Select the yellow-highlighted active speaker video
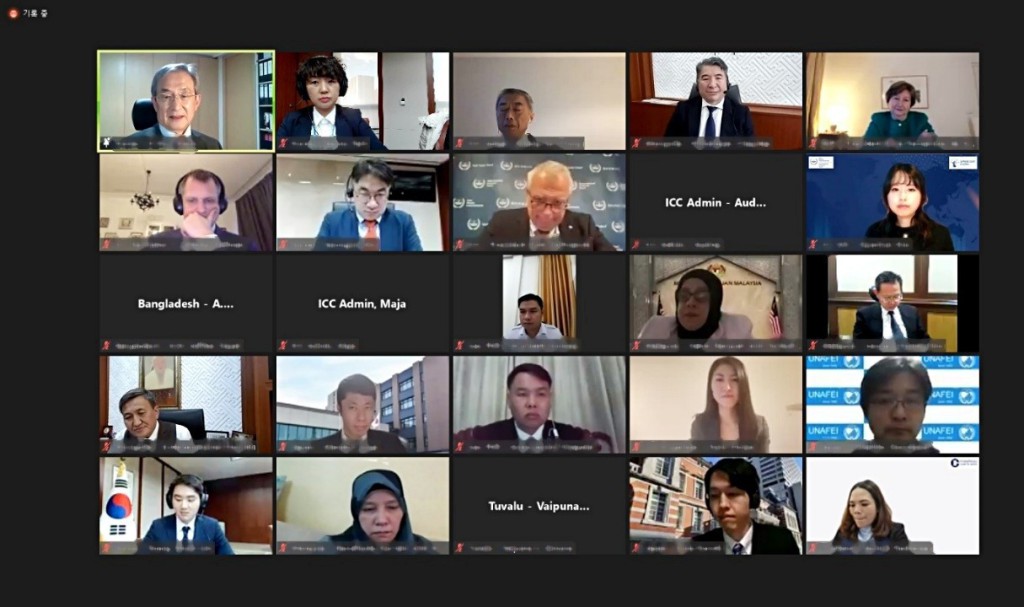This screenshot has height=607, width=1024. (x=186, y=101)
